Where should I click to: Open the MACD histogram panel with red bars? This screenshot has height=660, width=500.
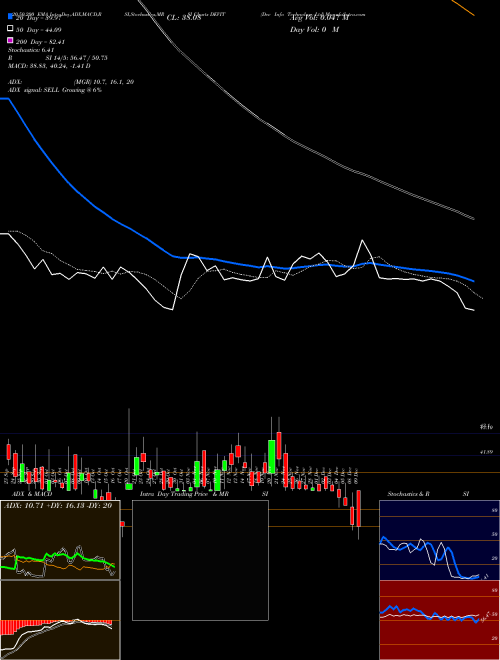(x=60, y=620)
